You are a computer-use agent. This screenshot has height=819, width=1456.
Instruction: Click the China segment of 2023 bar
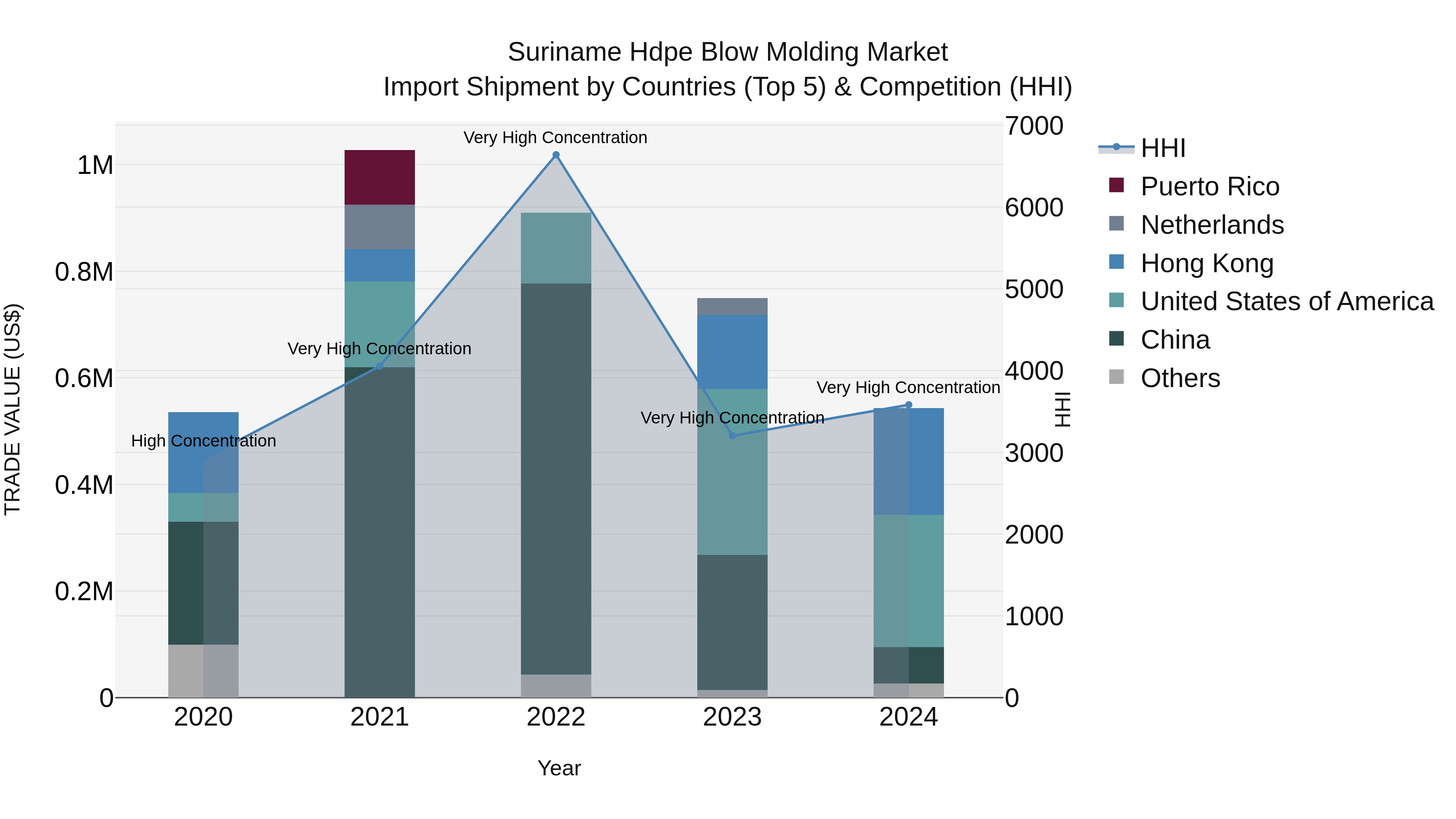[732, 622]
